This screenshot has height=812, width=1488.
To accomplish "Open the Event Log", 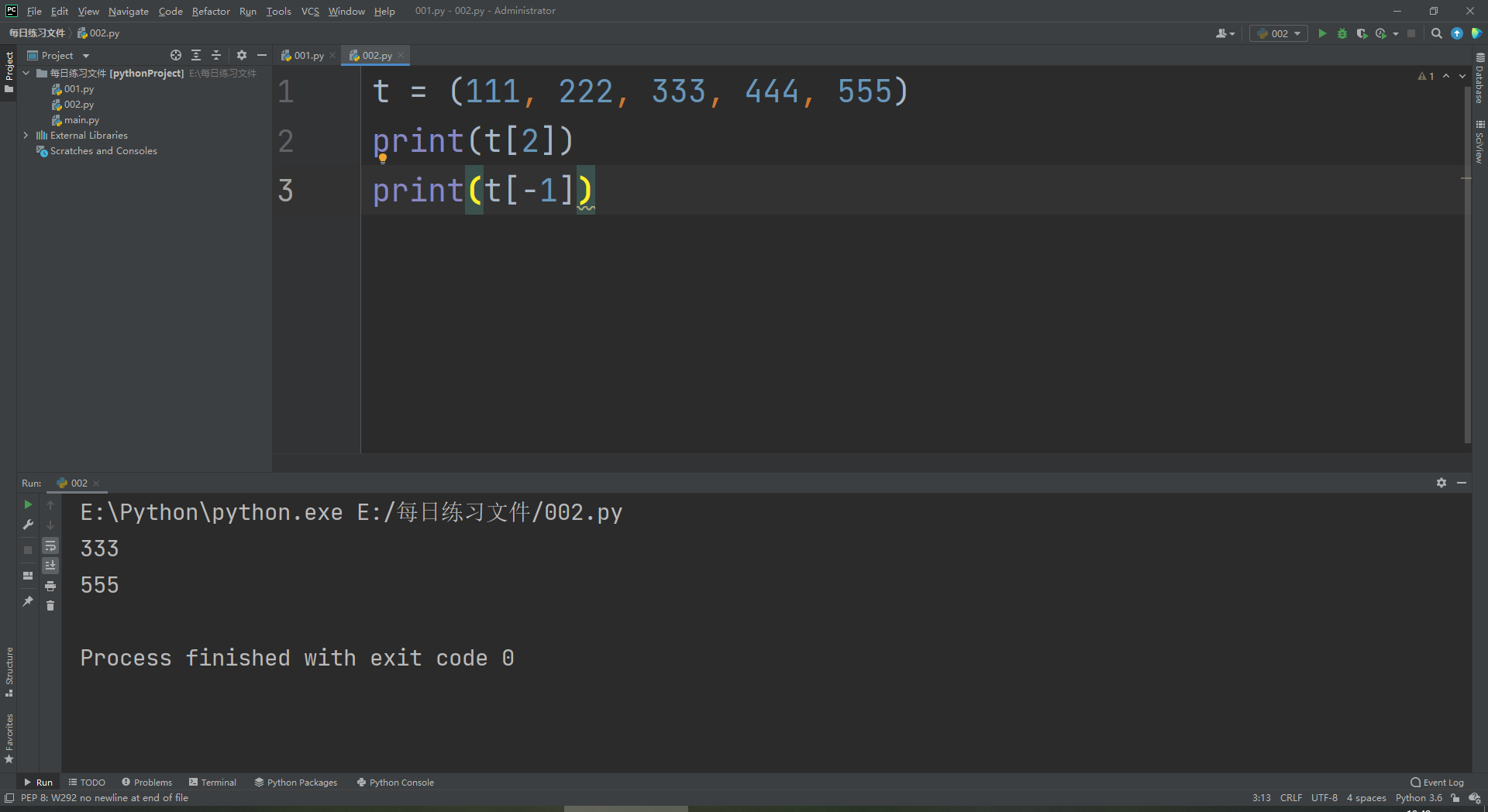I will point(1437,782).
